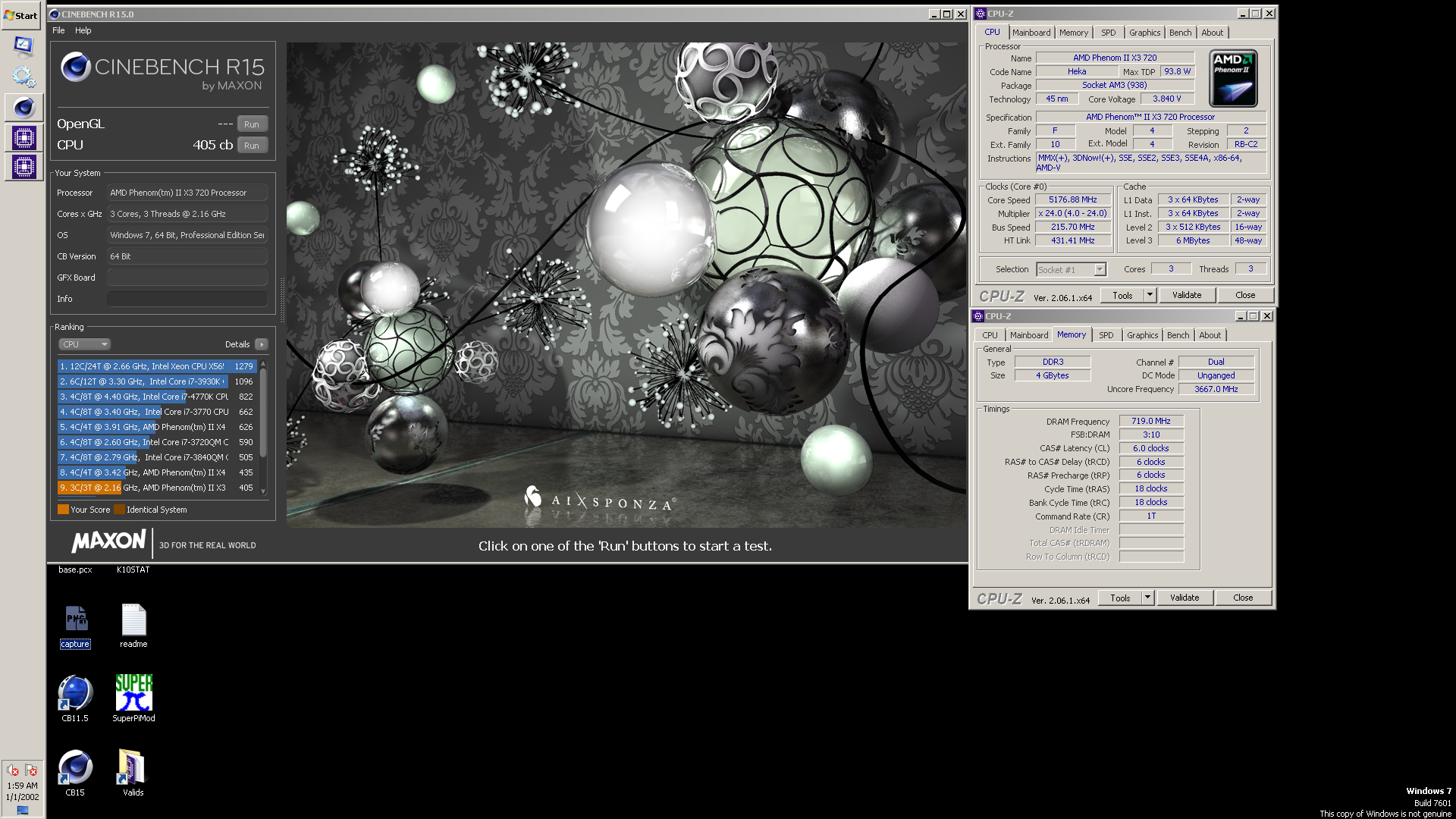Click the taskbar clock showing 1:59 AM
This screenshot has height=819, width=1456.
click(23, 786)
